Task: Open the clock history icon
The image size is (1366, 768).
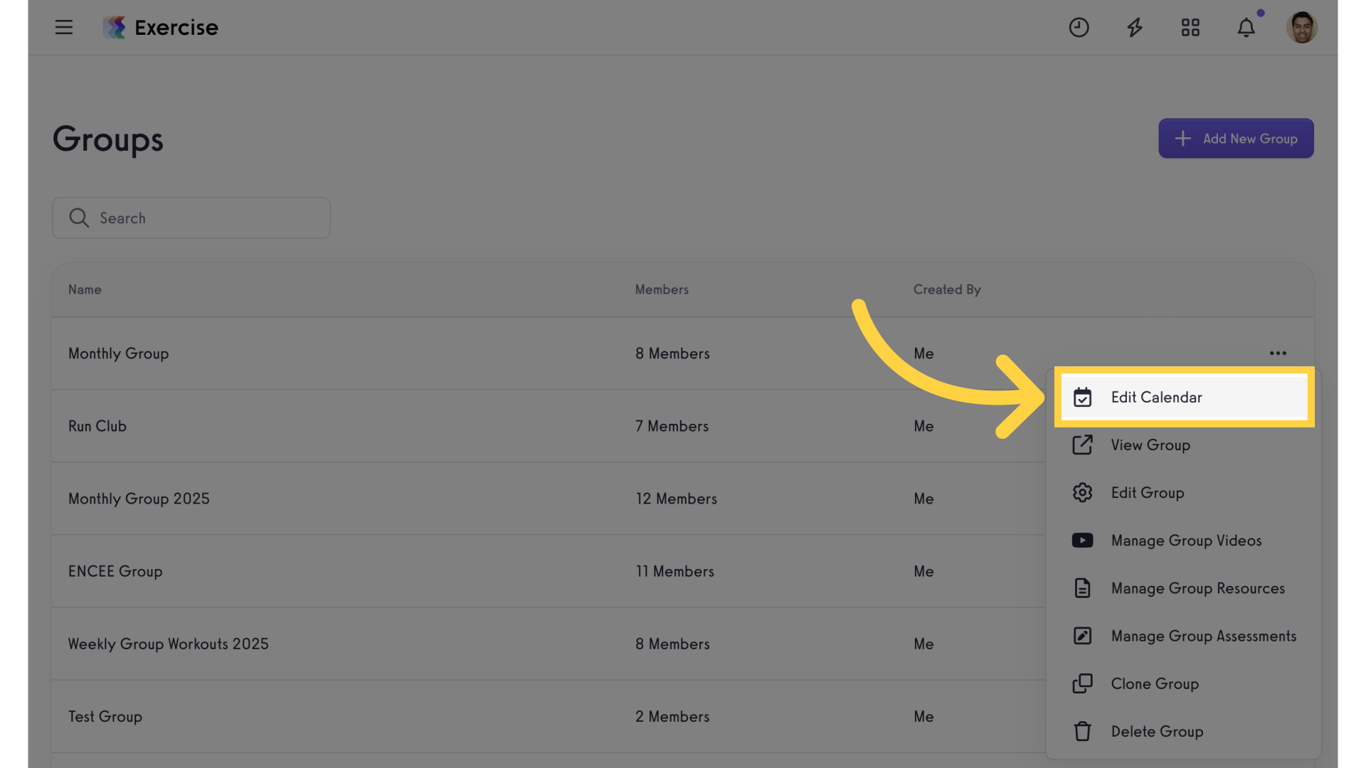Action: 1078,27
